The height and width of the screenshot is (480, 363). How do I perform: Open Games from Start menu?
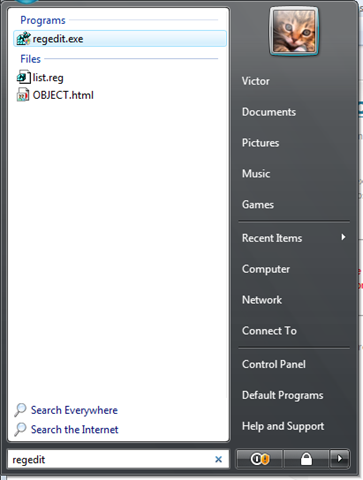pyautogui.click(x=258, y=204)
